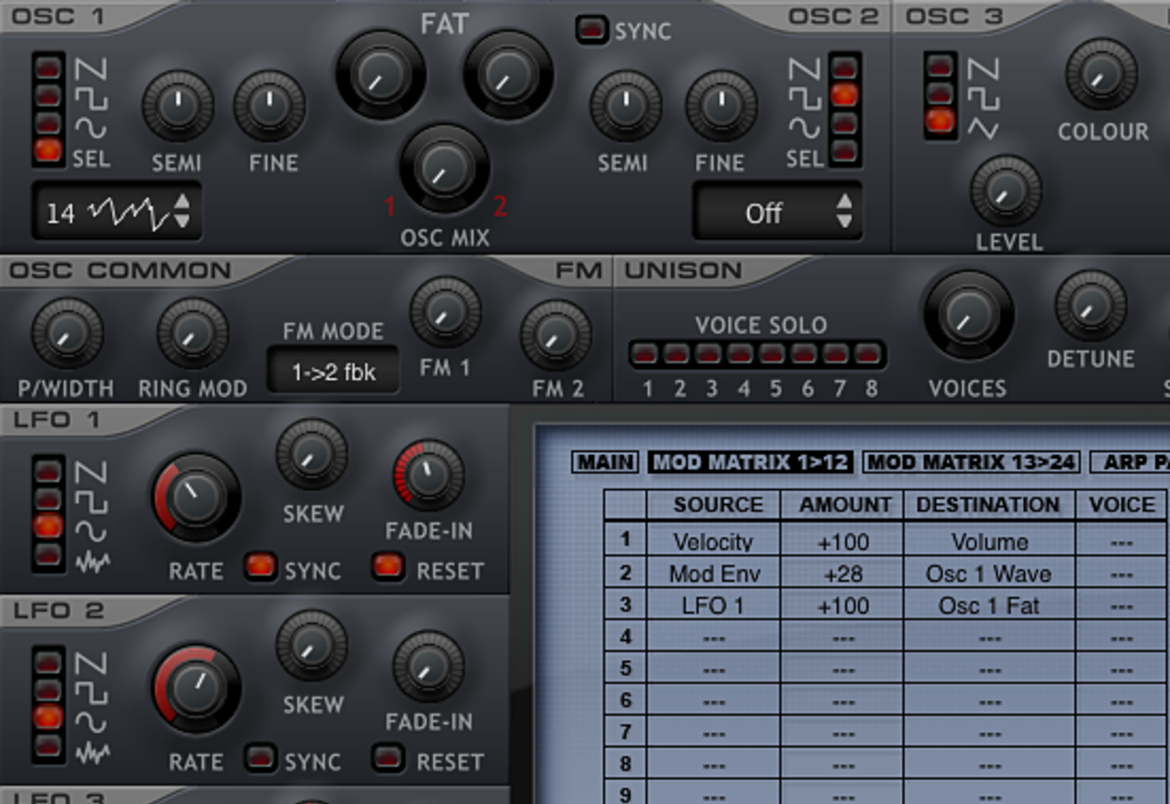Select sawtooth shape LED on LFO 2

coord(48,662)
